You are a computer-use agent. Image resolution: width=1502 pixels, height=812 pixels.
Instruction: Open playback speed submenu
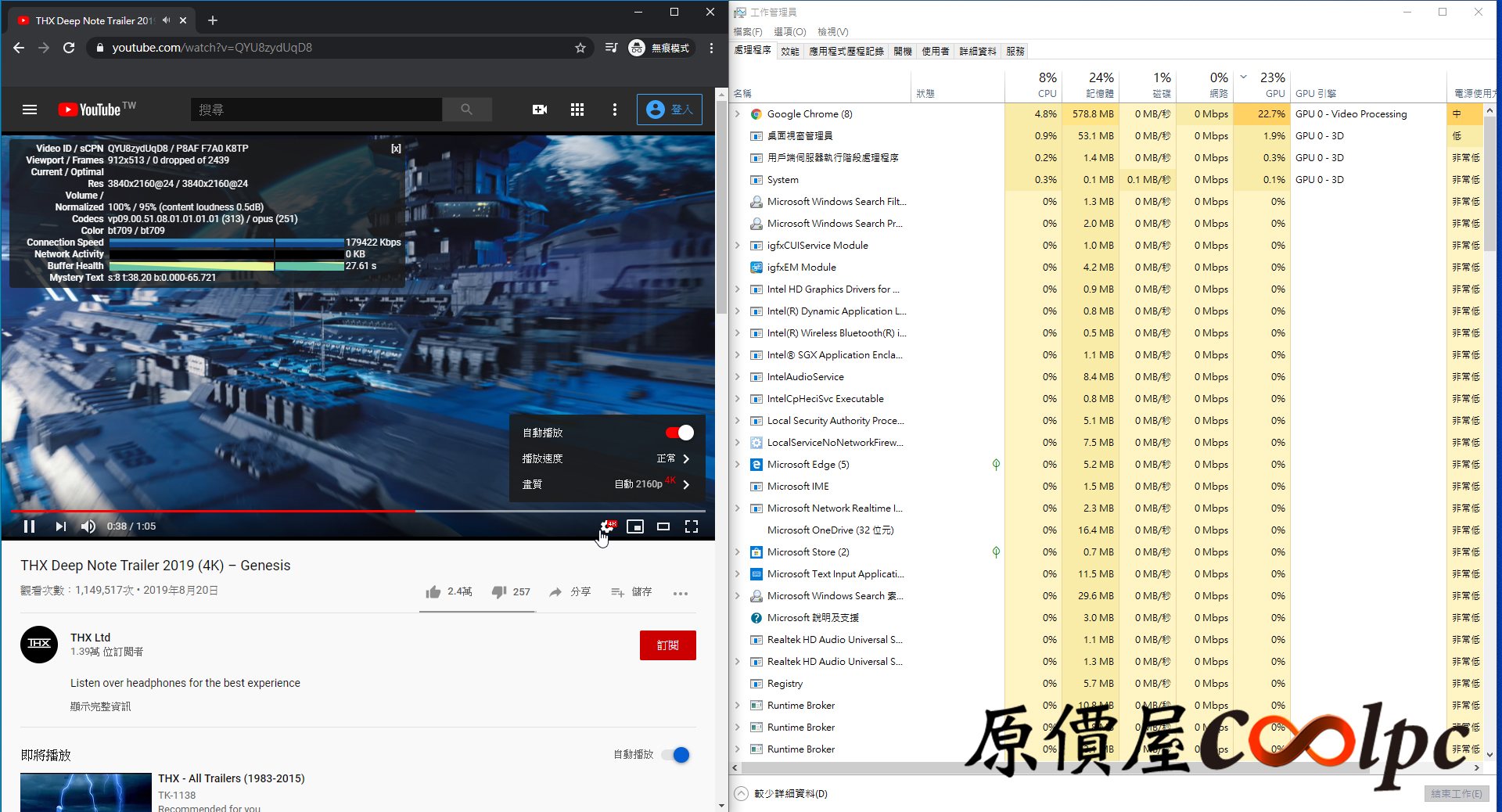coord(607,458)
